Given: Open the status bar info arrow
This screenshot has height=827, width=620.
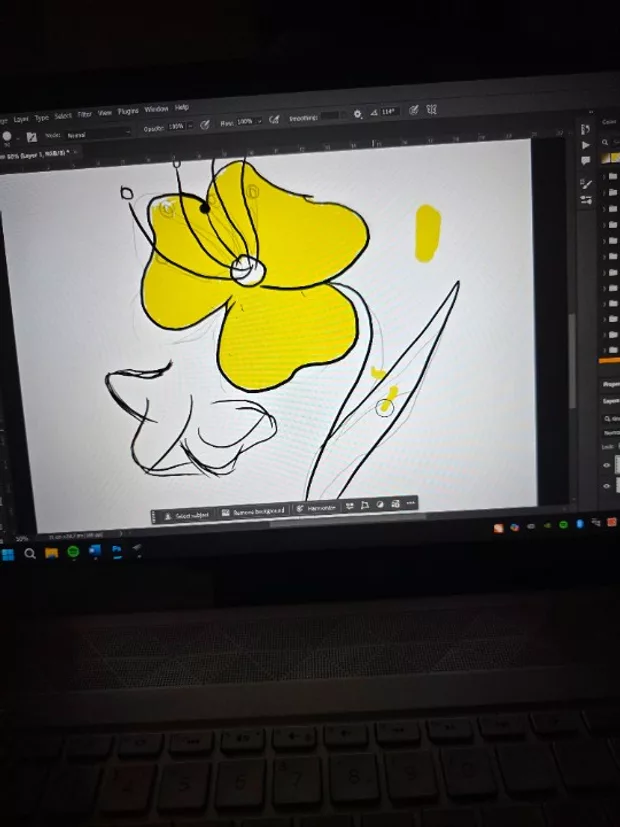Looking at the screenshot, I should (x=122, y=533).
